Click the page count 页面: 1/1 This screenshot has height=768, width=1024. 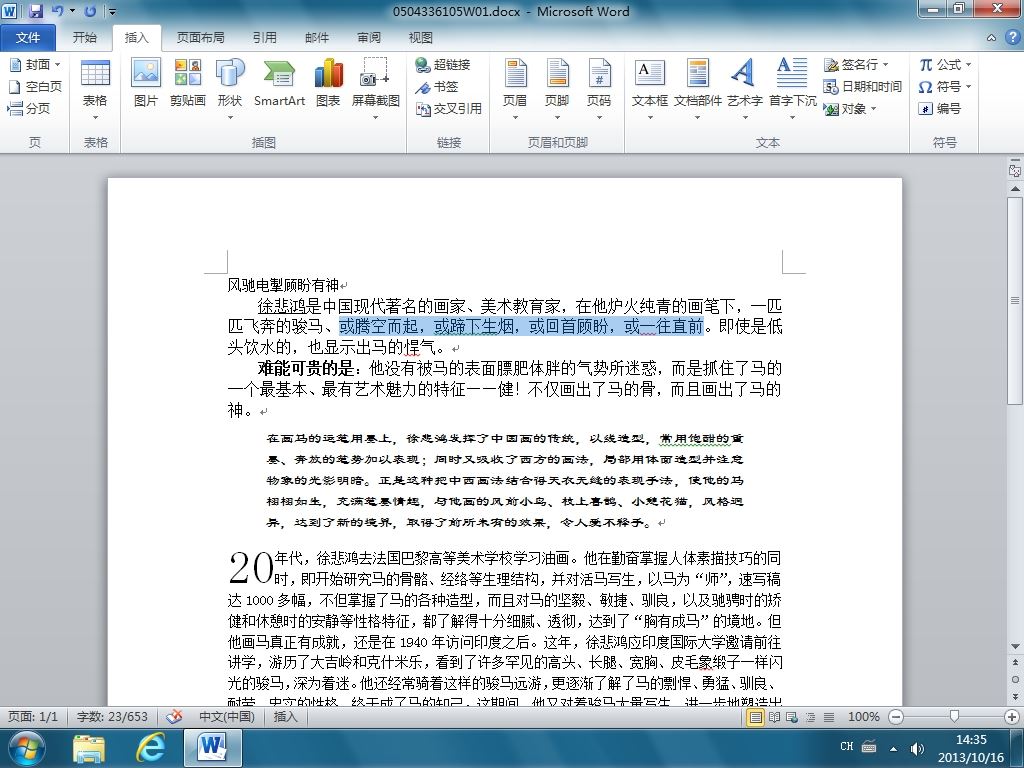click(33, 716)
